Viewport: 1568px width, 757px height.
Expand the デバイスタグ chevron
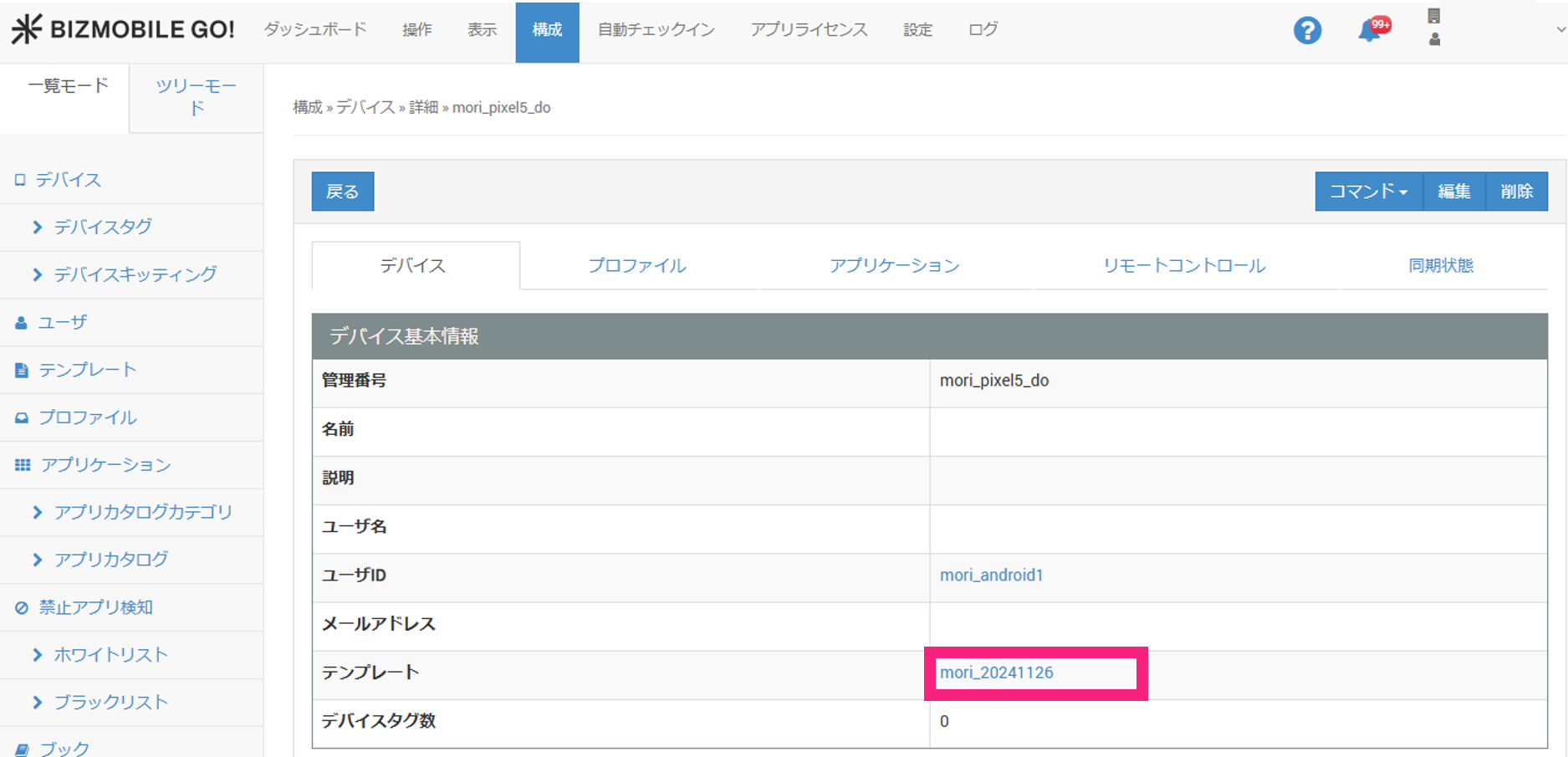[x=37, y=227]
